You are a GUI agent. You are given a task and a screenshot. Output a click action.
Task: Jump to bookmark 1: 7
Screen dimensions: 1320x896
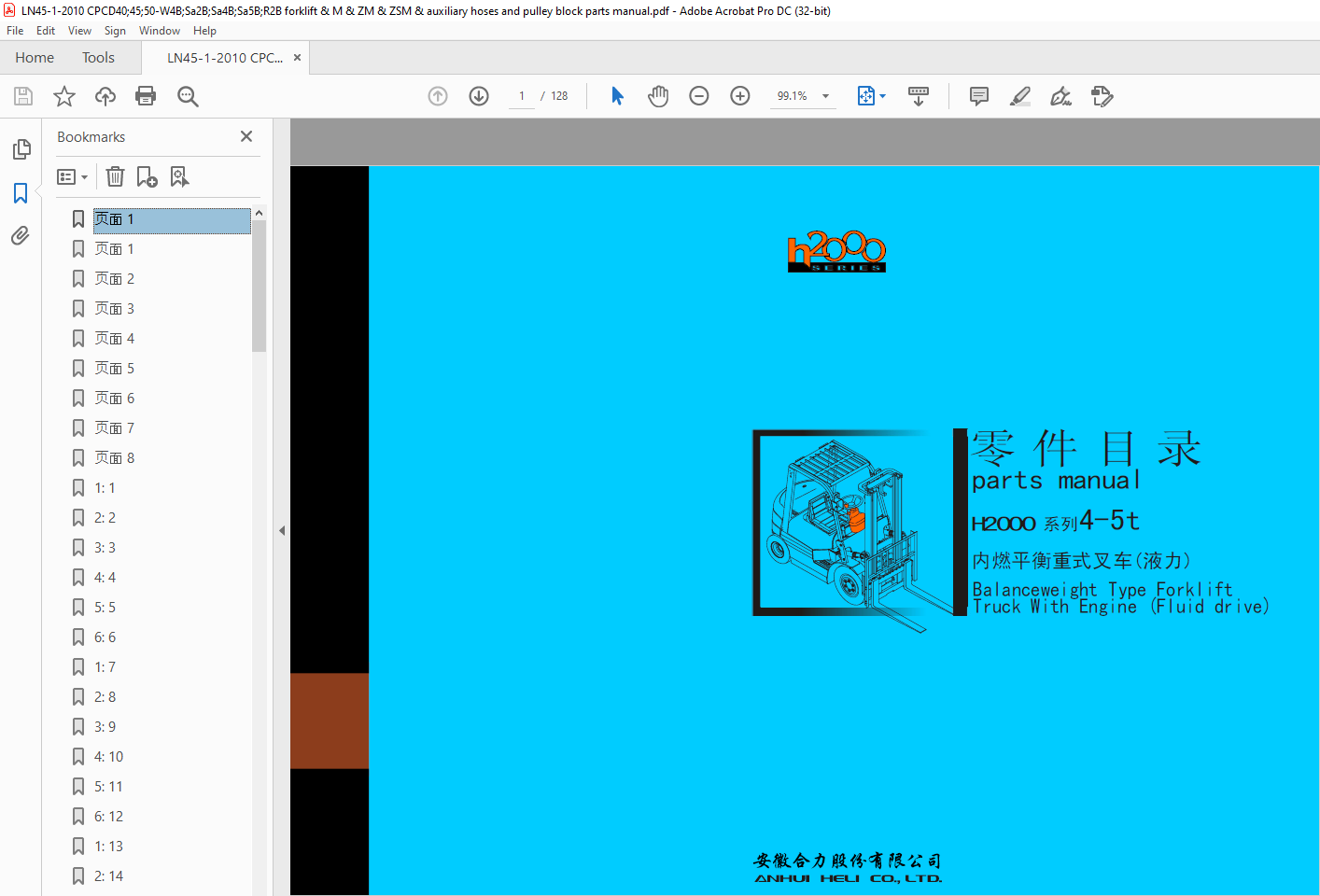click(105, 667)
